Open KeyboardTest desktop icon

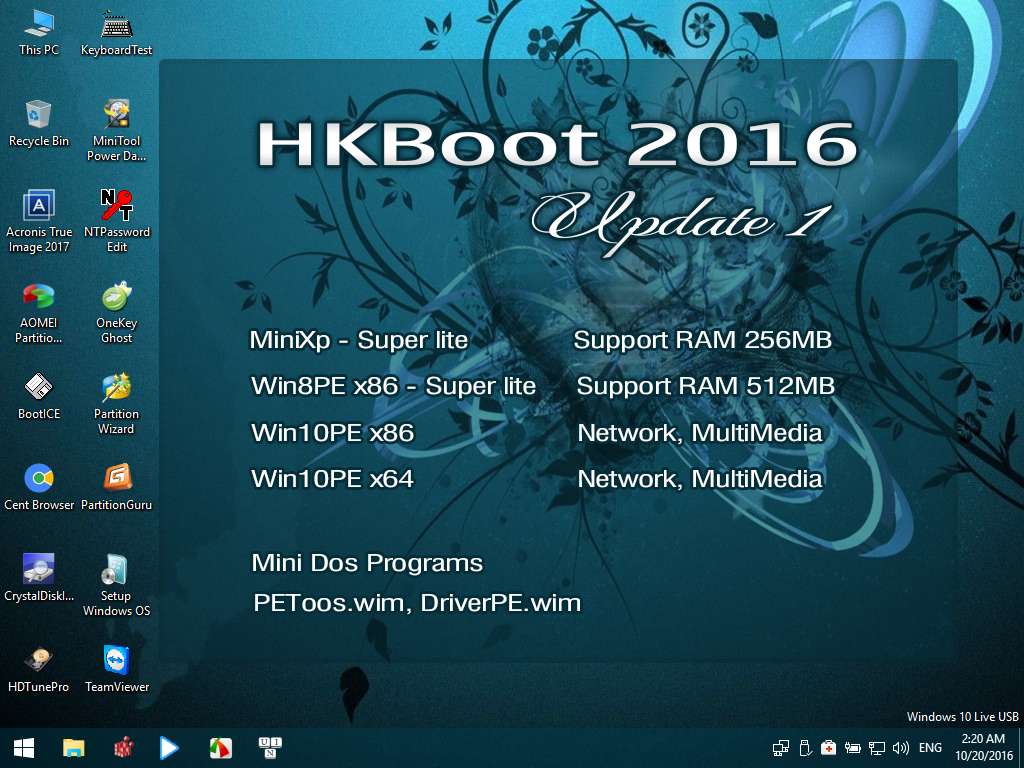[x=116, y=33]
